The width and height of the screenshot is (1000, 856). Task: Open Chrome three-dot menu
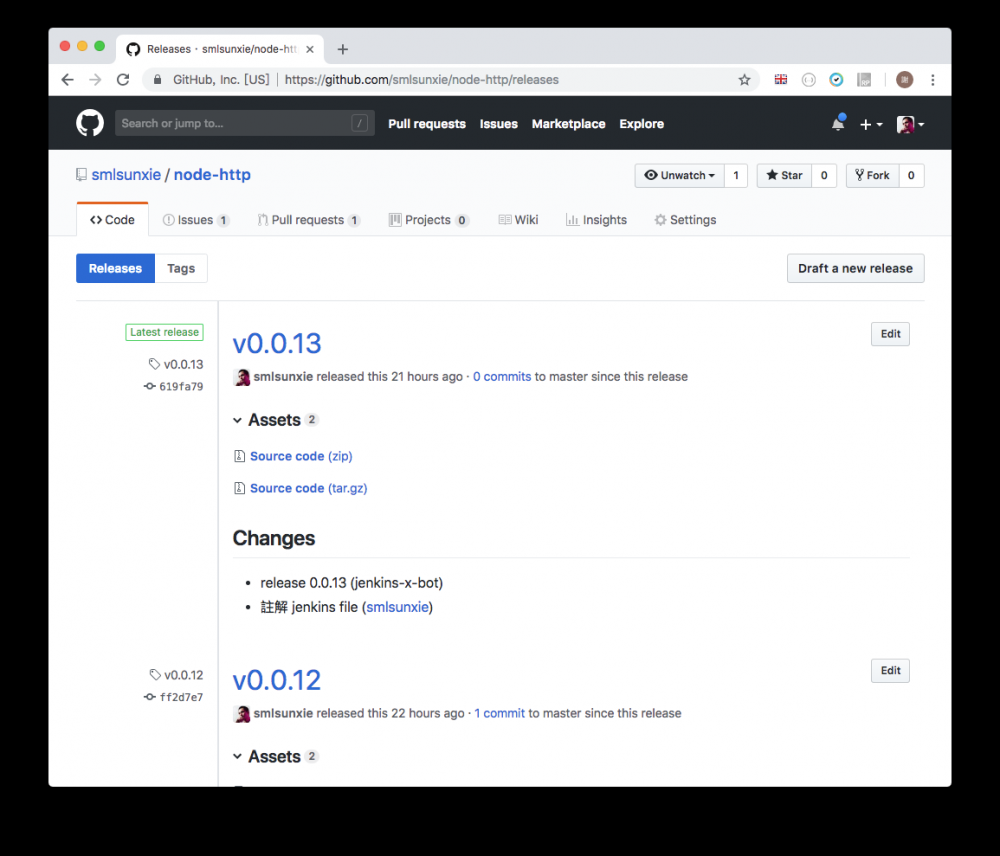click(933, 80)
